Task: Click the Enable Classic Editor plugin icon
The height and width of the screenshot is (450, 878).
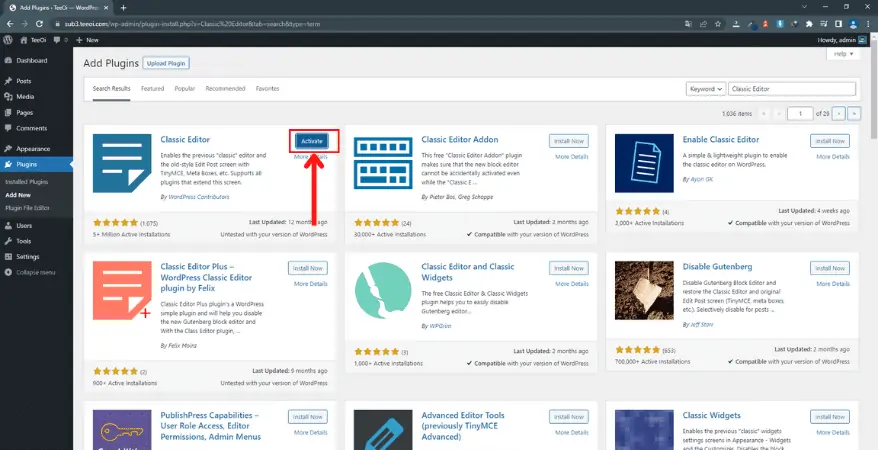Action: pyautogui.click(x=644, y=163)
